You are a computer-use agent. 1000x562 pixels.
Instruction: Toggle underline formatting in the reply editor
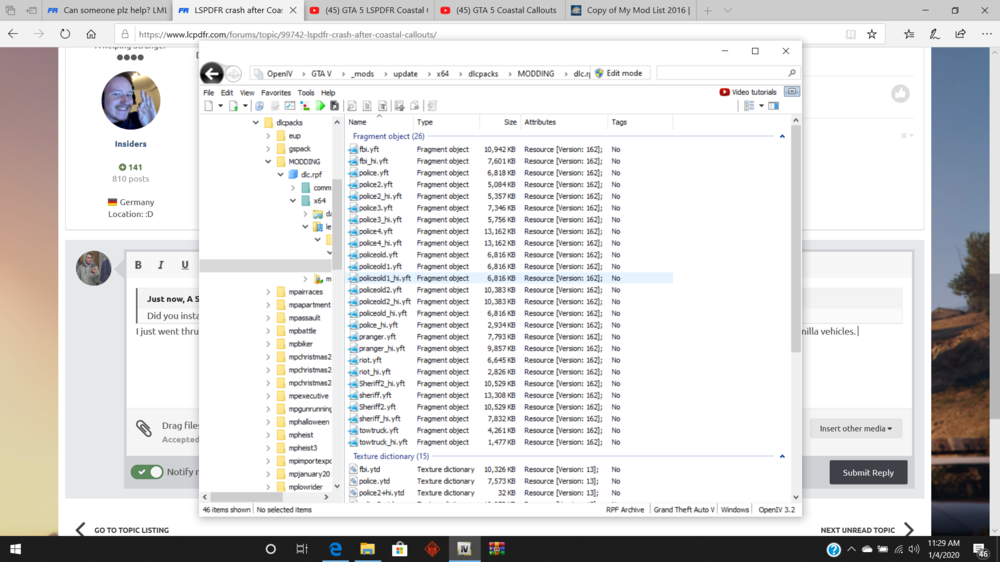[x=185, y=265]
